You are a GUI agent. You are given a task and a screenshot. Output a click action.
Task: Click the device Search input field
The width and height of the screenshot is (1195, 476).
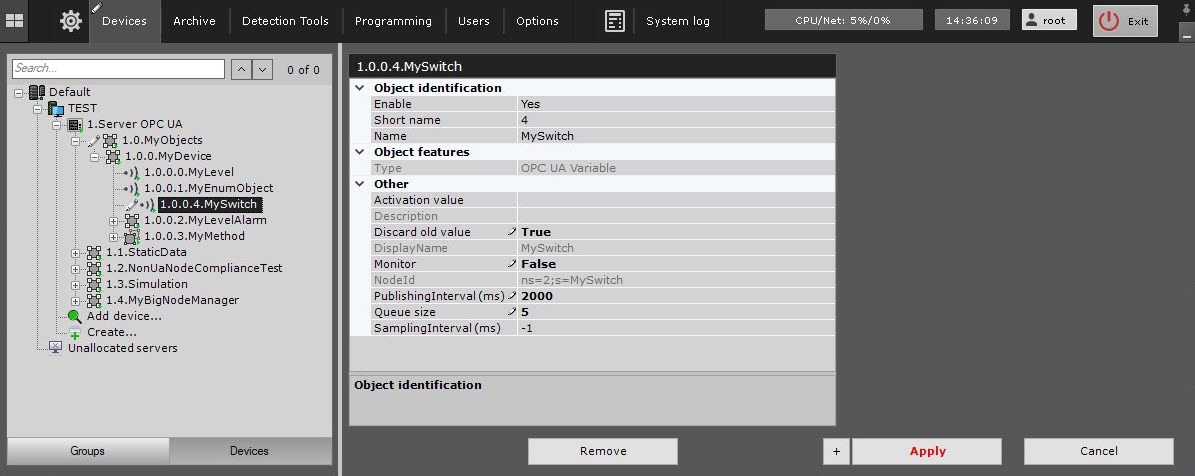118,69
